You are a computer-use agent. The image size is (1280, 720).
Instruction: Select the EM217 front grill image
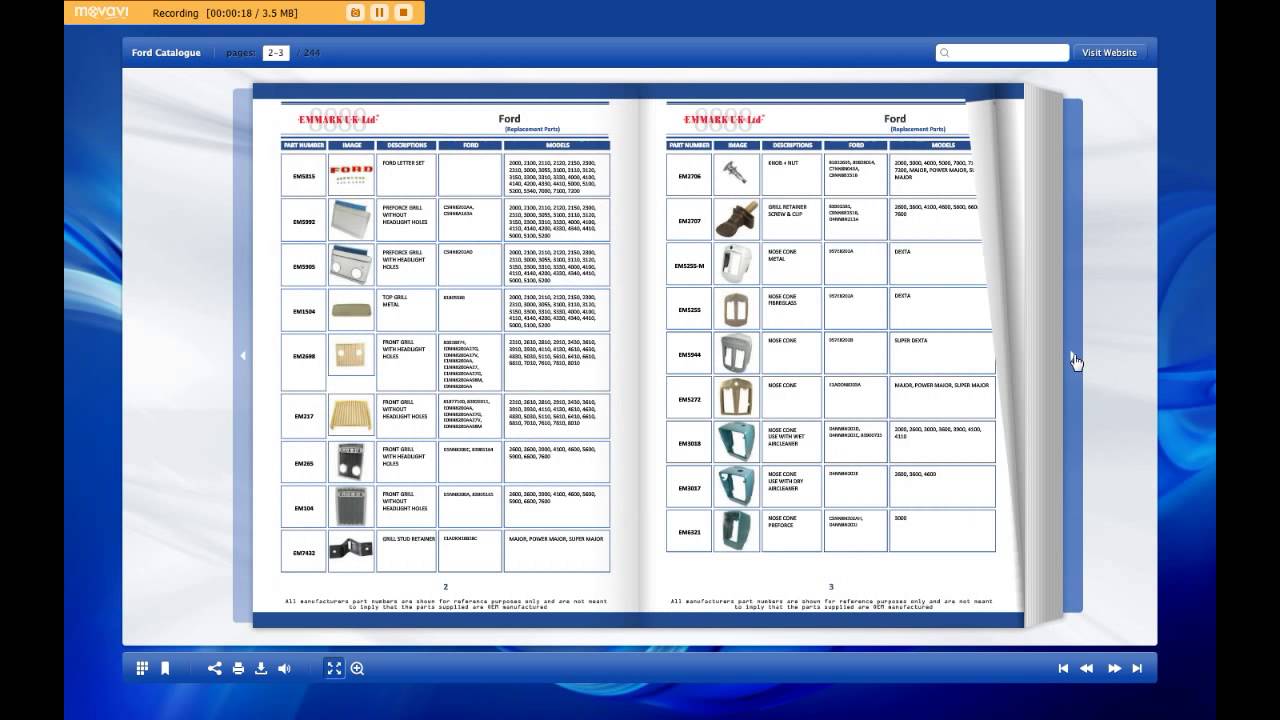tap(352, 415)
